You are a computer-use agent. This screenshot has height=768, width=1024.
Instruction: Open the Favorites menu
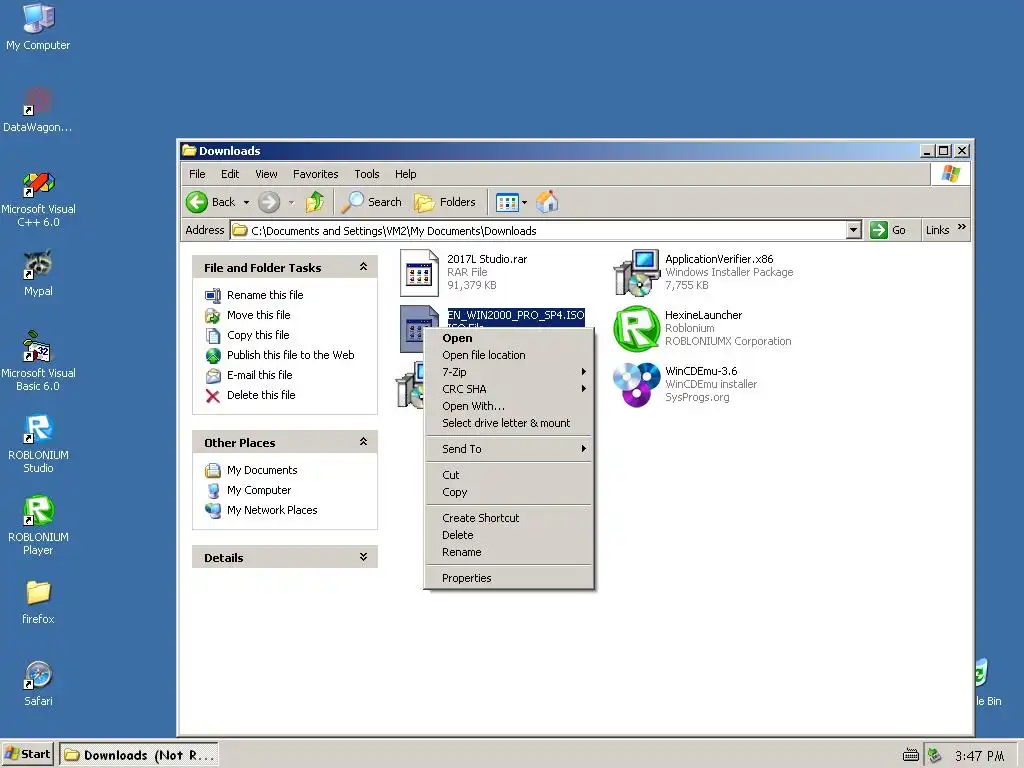[x=315, y=174]
